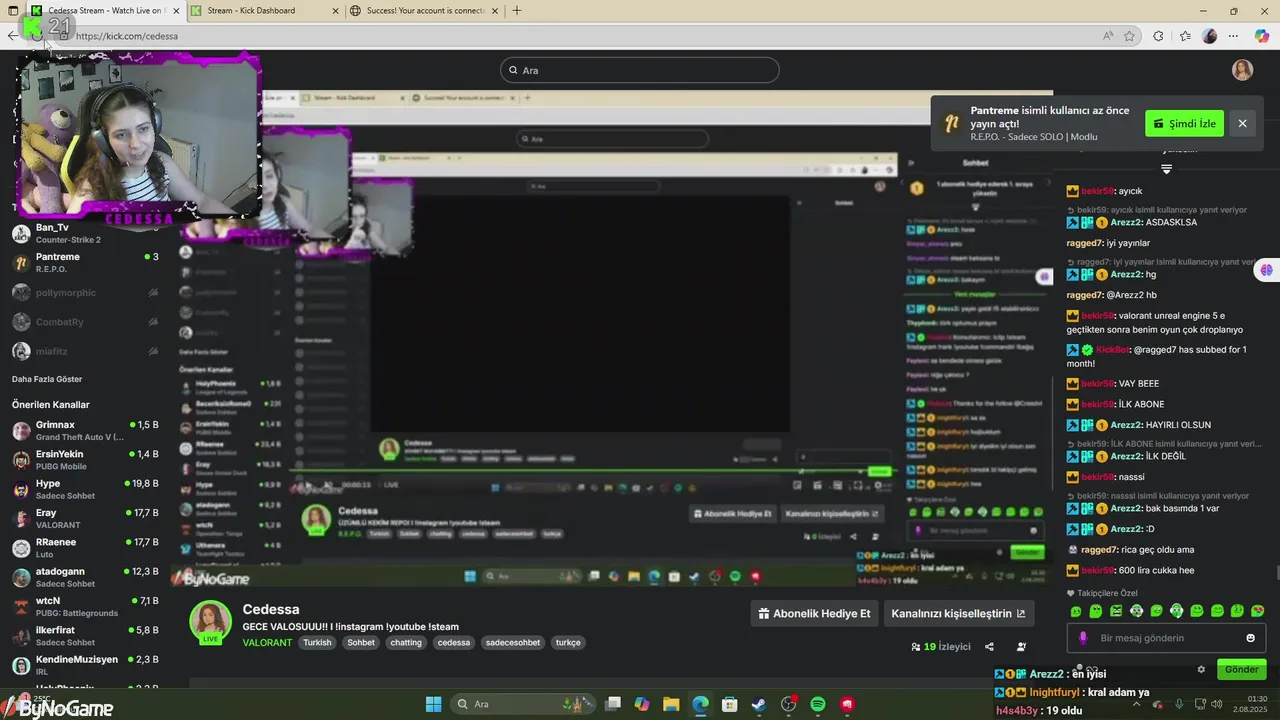Click the Kick search field Ara
Image resolution: width=1280 pixels, height=720 pixels.
coord(640,70)
